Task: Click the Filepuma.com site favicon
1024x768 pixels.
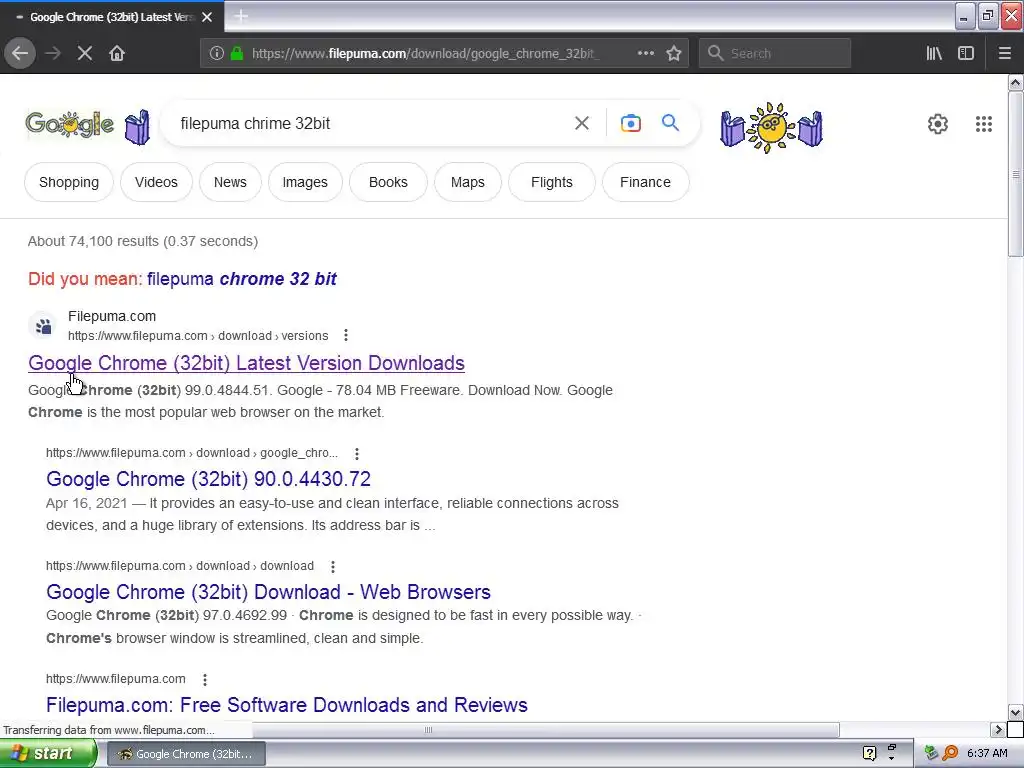Action: (43, 325)
